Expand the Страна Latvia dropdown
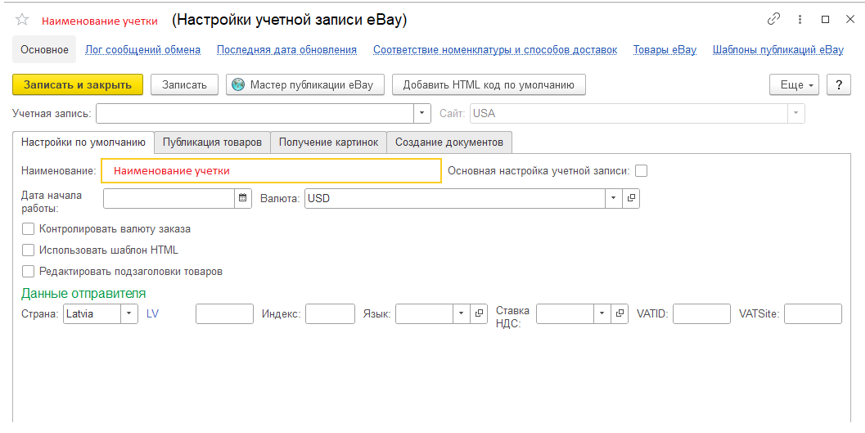 [x=129, y=313]
